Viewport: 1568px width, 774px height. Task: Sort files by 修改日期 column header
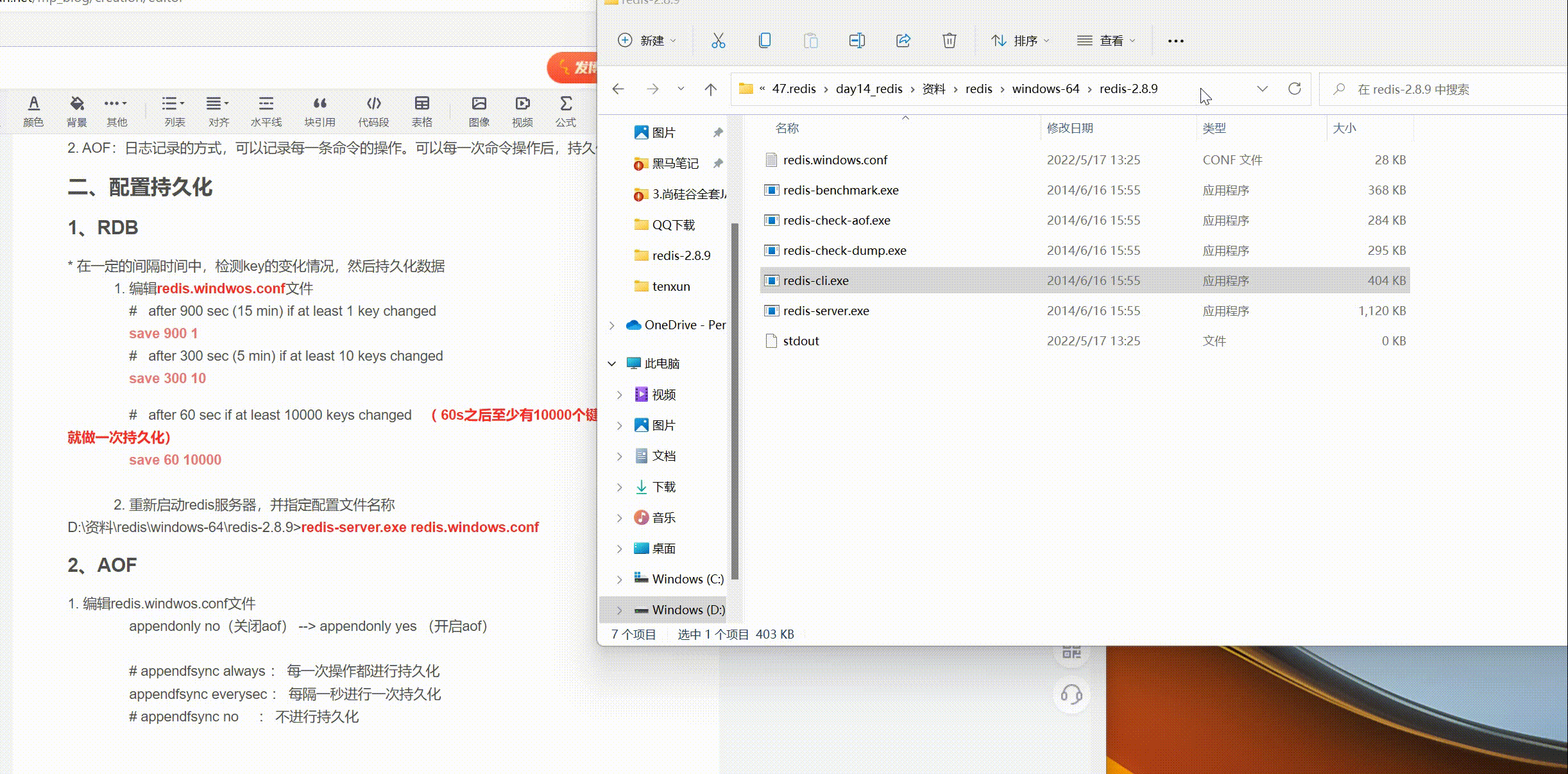[x=1069, y=128]
